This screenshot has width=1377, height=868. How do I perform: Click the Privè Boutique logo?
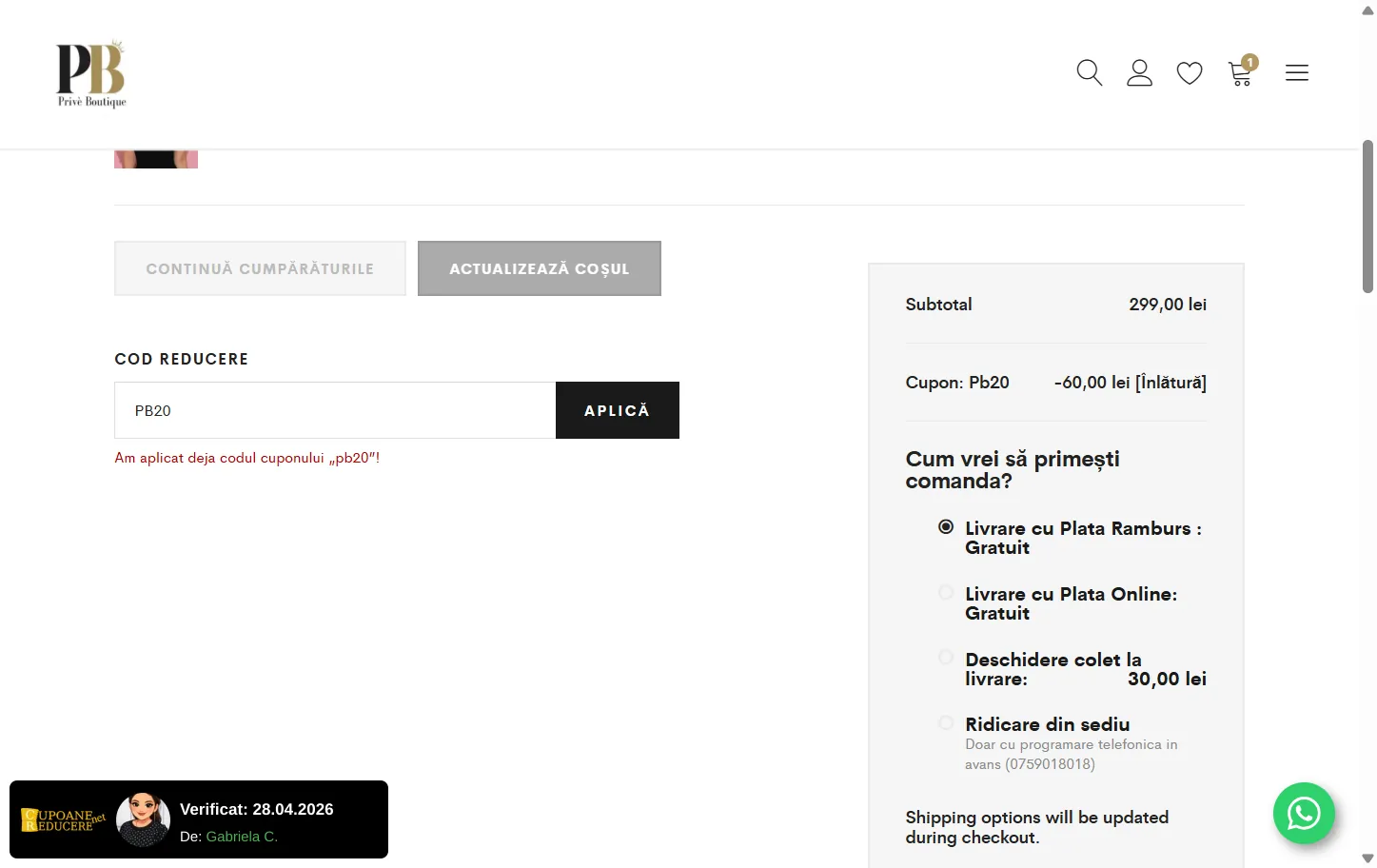click(x=91, y=74)
